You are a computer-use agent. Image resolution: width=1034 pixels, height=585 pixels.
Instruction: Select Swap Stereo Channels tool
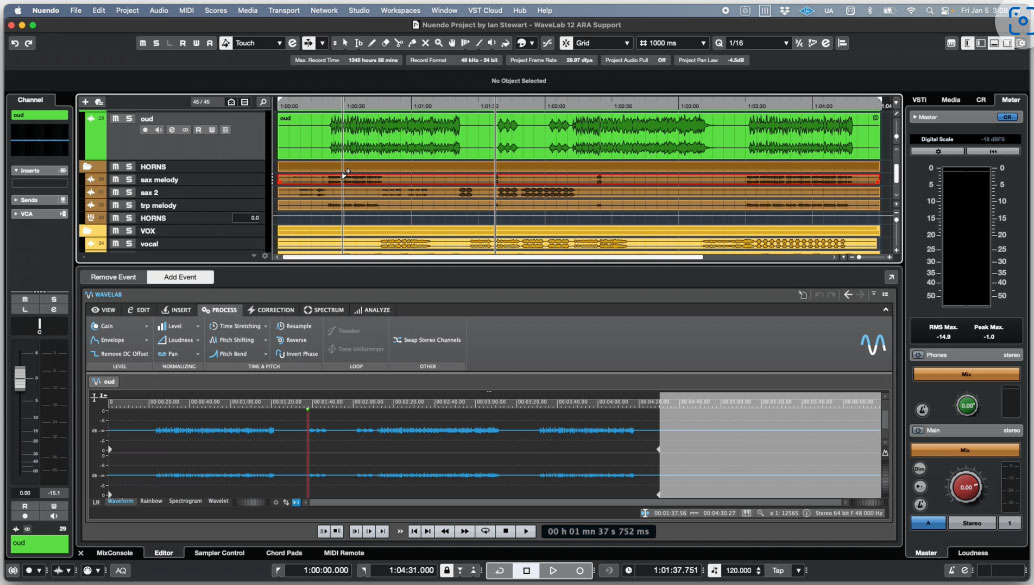427,340
